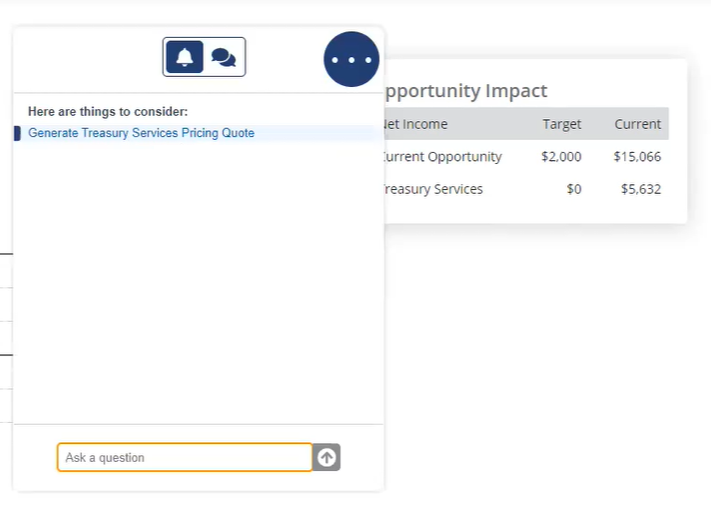This screenshot has width=711, height=508.
Task: Click the round three-dots assistant button
Action: [x=351, y=59]
